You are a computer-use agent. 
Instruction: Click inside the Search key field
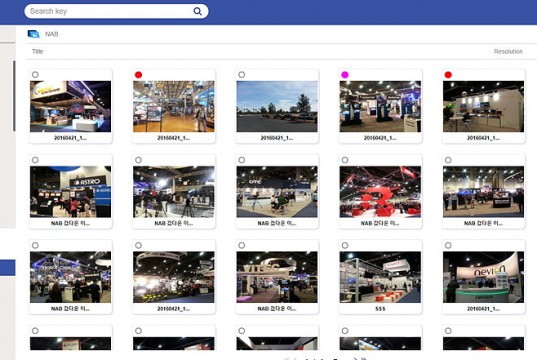(110, 11)
